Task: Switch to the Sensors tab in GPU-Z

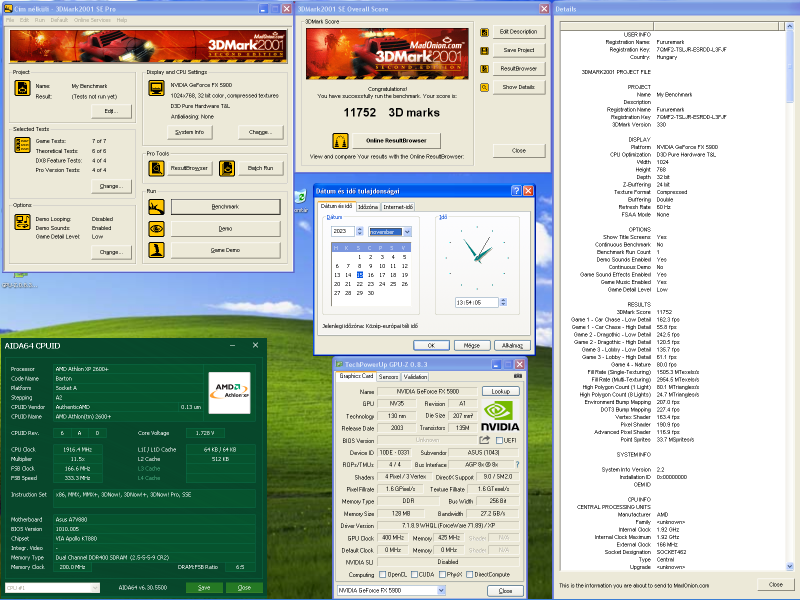Action: [x=388, y=377]
